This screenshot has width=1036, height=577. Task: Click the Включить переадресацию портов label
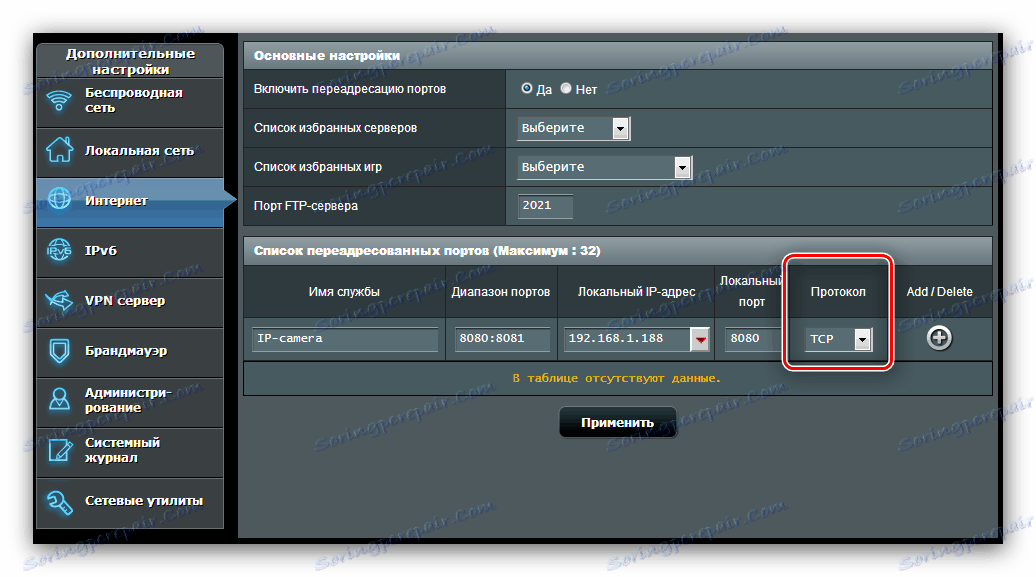pos(350,89)
